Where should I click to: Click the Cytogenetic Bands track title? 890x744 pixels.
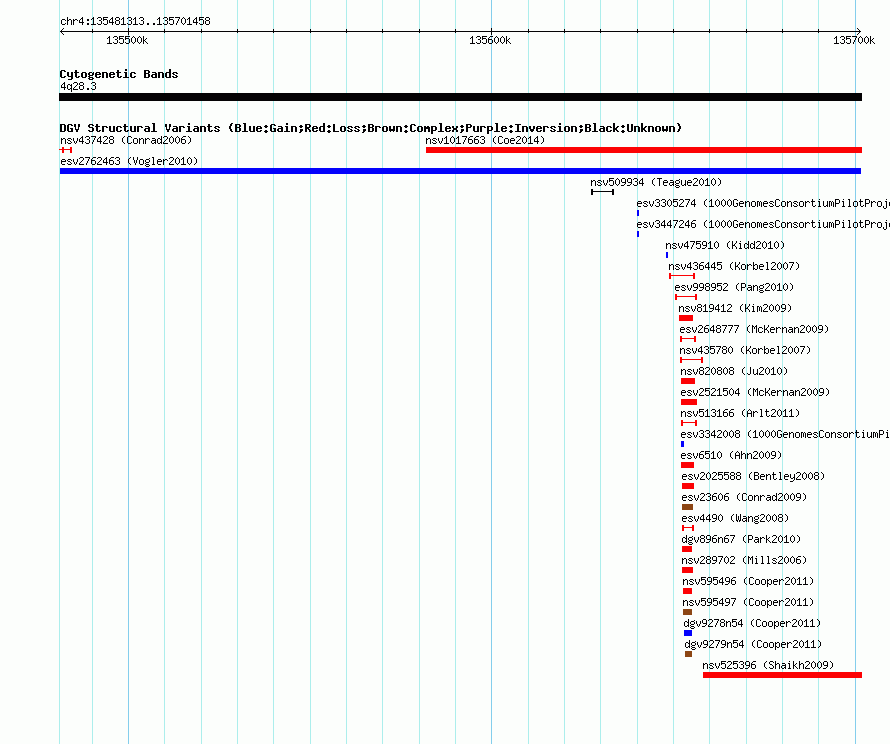click(x=119, y=74)
